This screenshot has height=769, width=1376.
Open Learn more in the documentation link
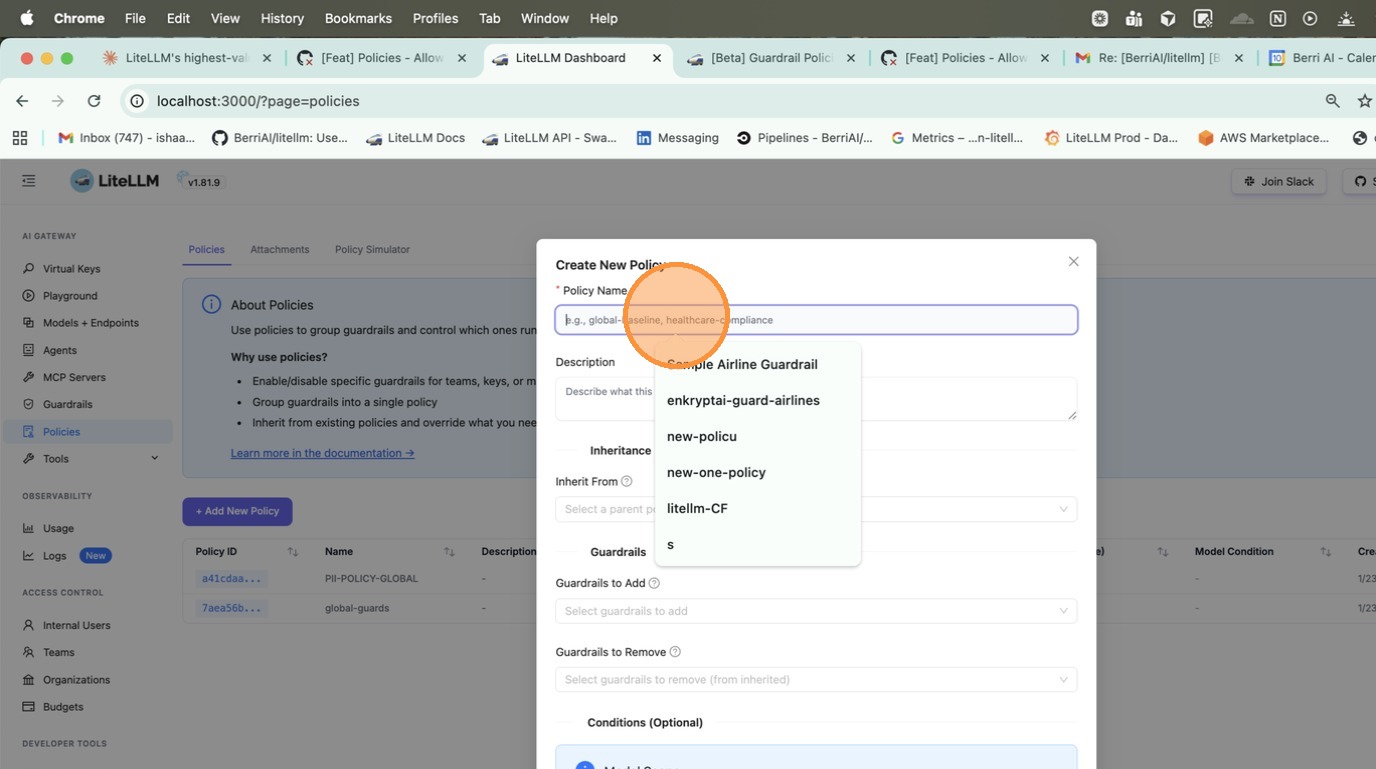coord(322,453)
